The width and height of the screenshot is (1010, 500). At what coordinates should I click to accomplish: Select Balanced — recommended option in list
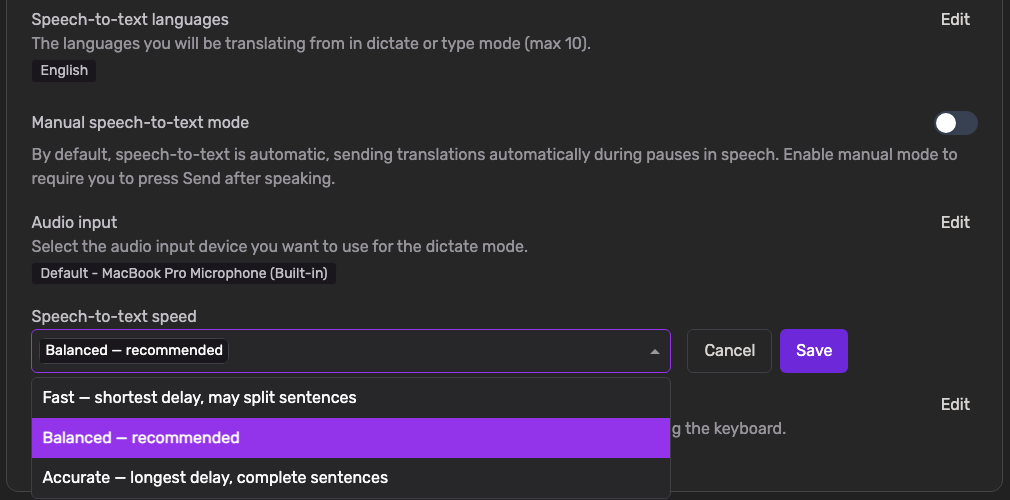pos(351,438)
